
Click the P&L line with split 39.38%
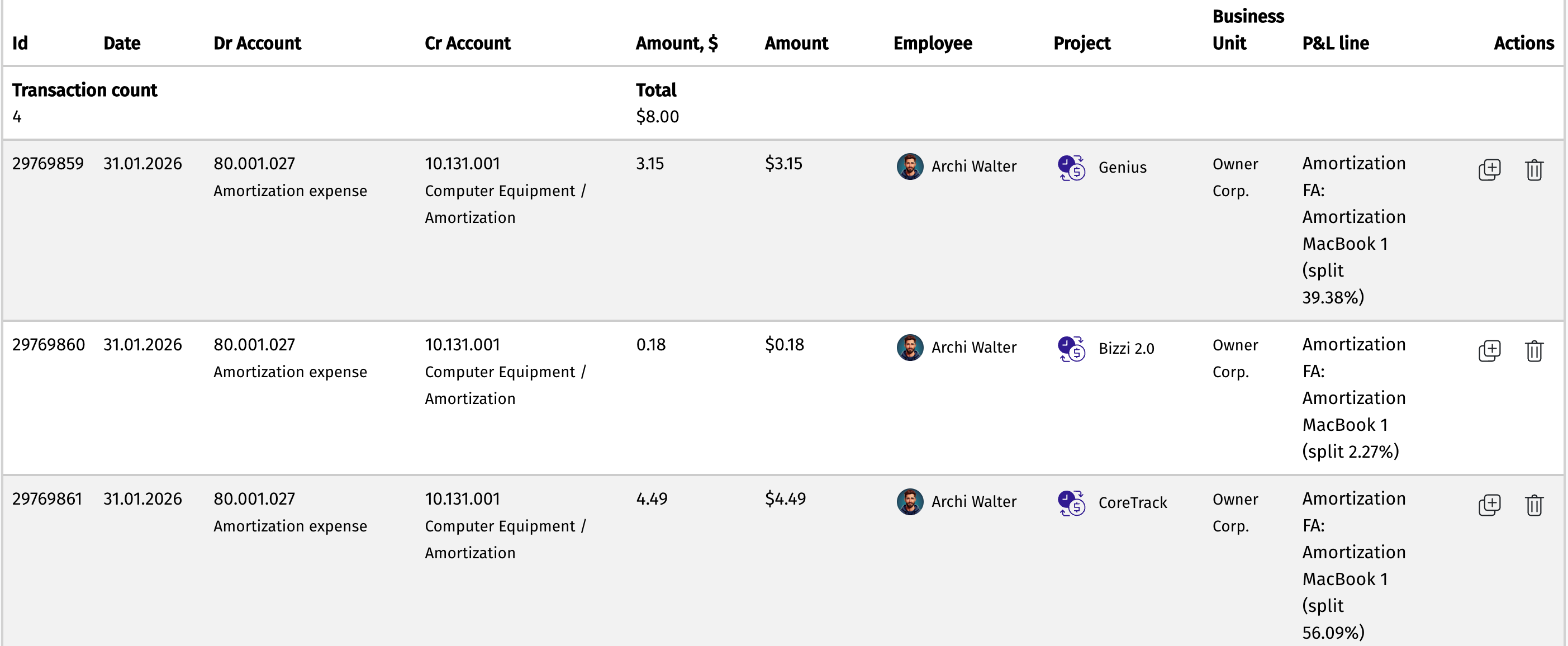pos(1354,230)
